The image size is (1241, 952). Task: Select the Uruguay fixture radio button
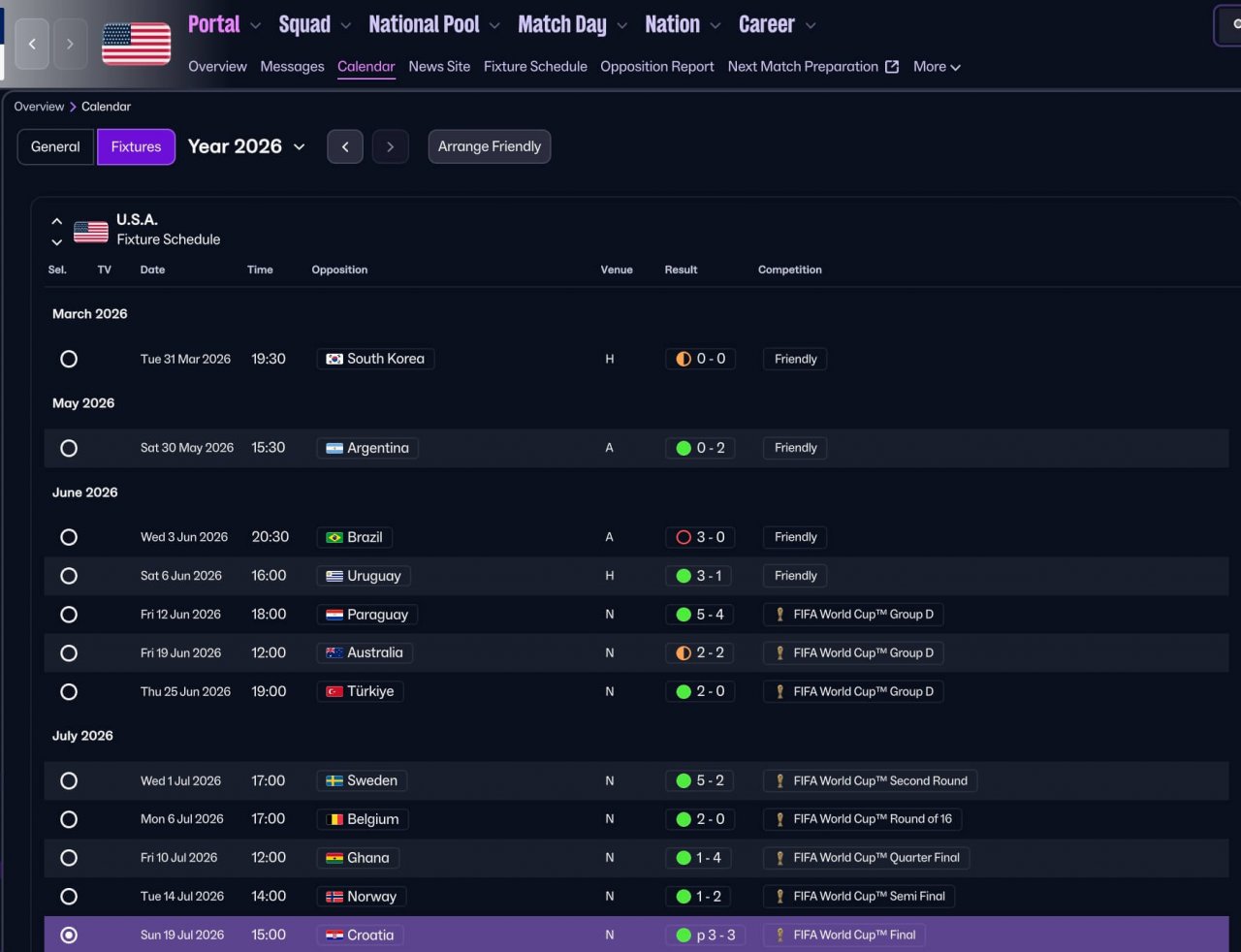pyautogui.click(x=69, y=576)
